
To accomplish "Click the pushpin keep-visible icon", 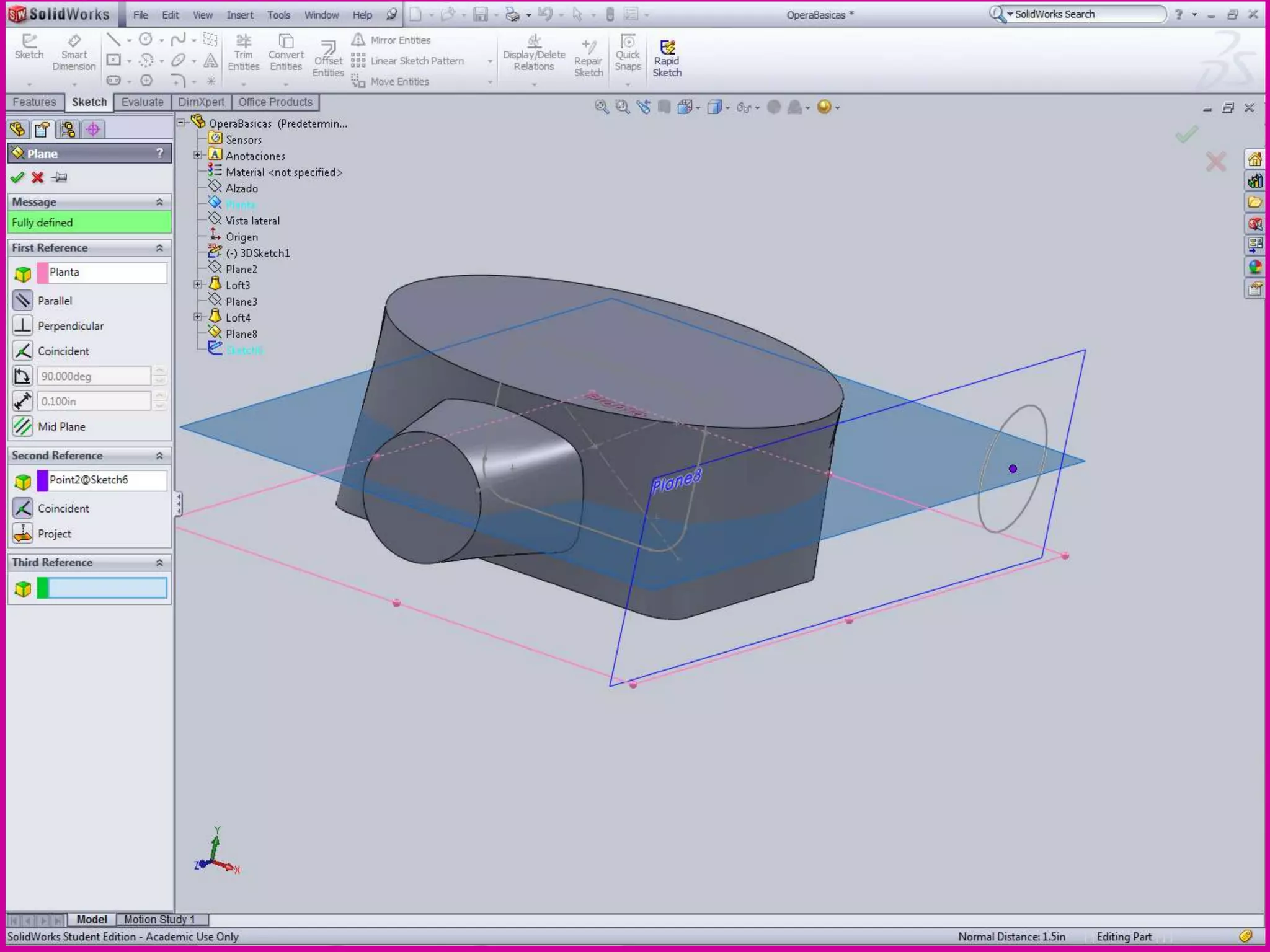I will (60, 178).
